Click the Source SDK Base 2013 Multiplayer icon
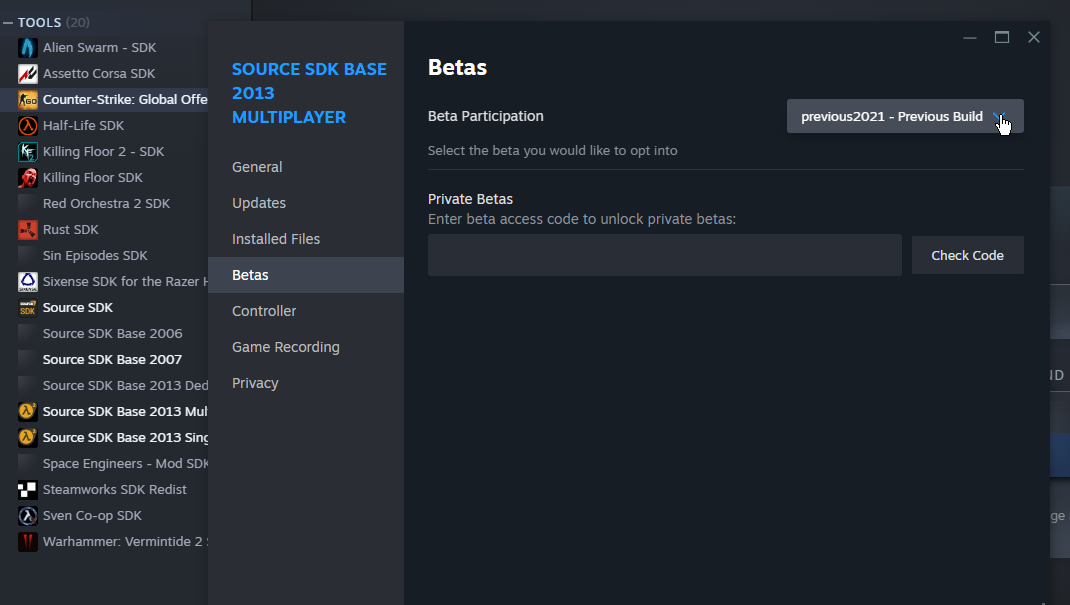The image size is (1070, 605). coord(27,411)
